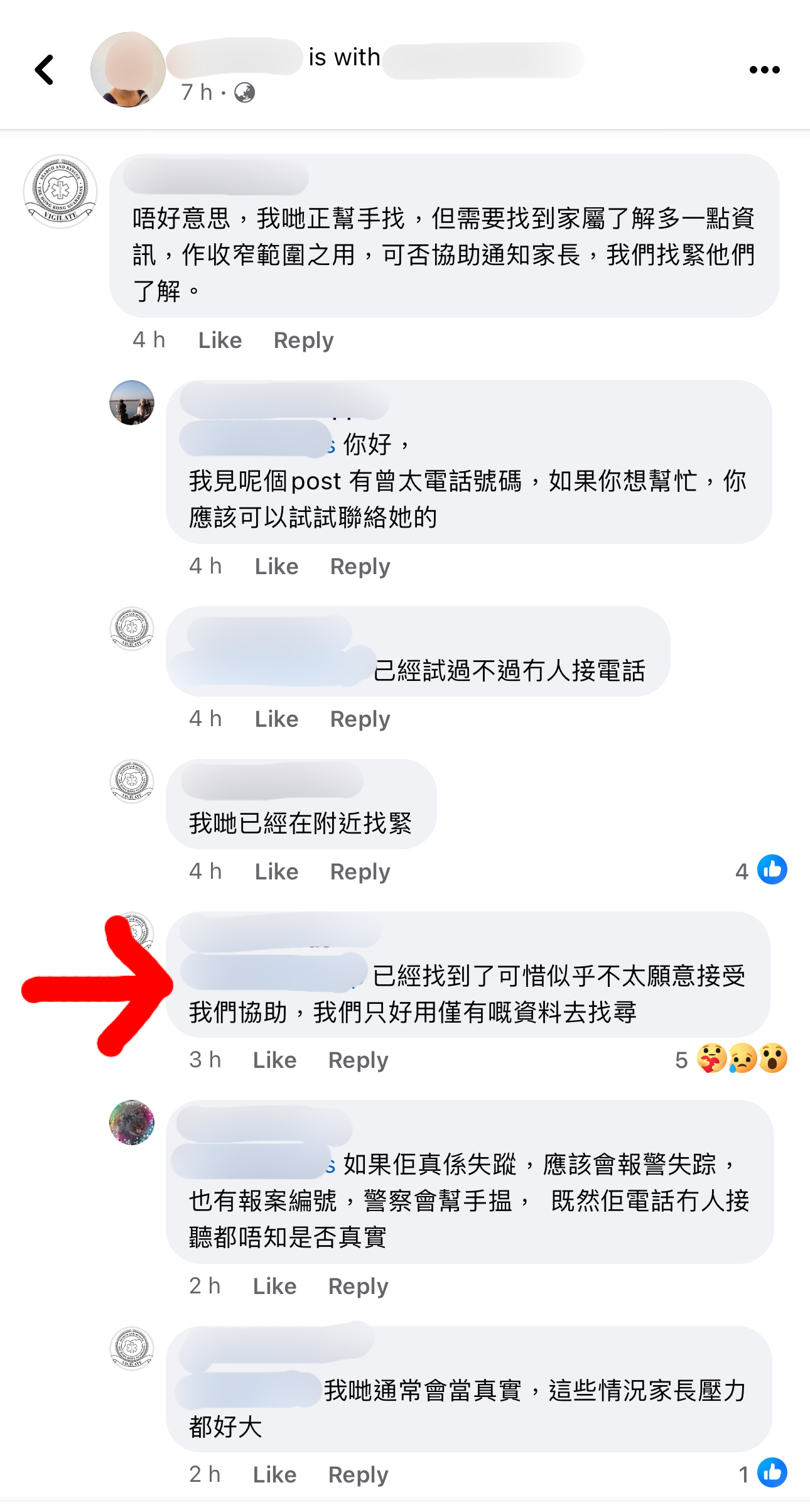This screenshot has height=1512, width=810.
Task: Reply to the top comment about finding family
Action: tap(303, 340)
